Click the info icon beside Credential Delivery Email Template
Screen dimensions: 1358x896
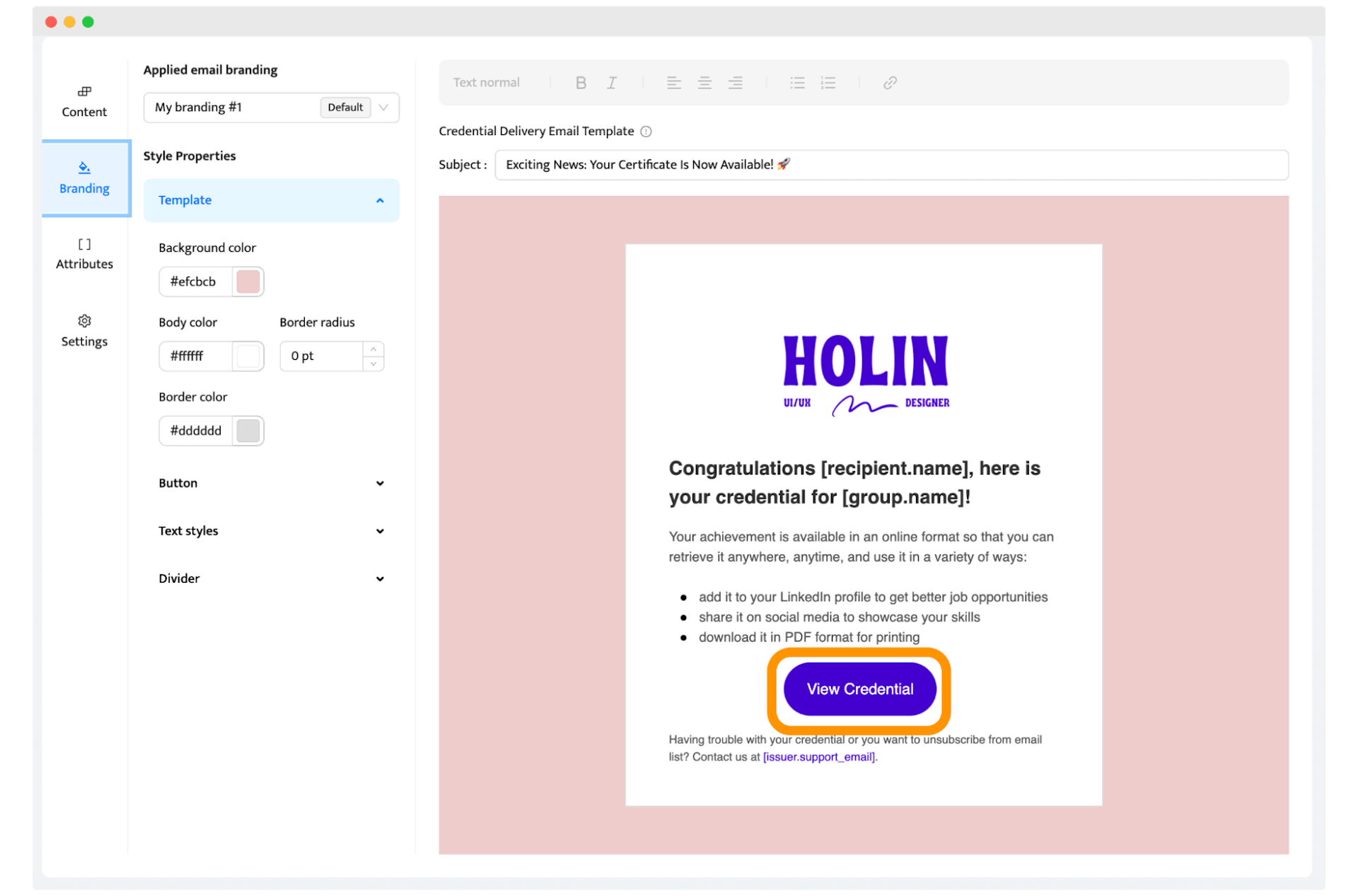click(x=646, y=132)
